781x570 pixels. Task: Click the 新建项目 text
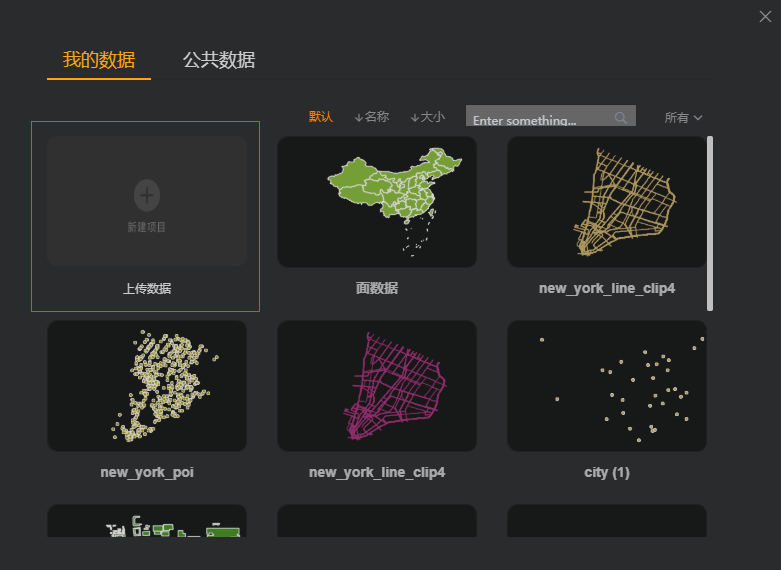click(x=146, y=227)
